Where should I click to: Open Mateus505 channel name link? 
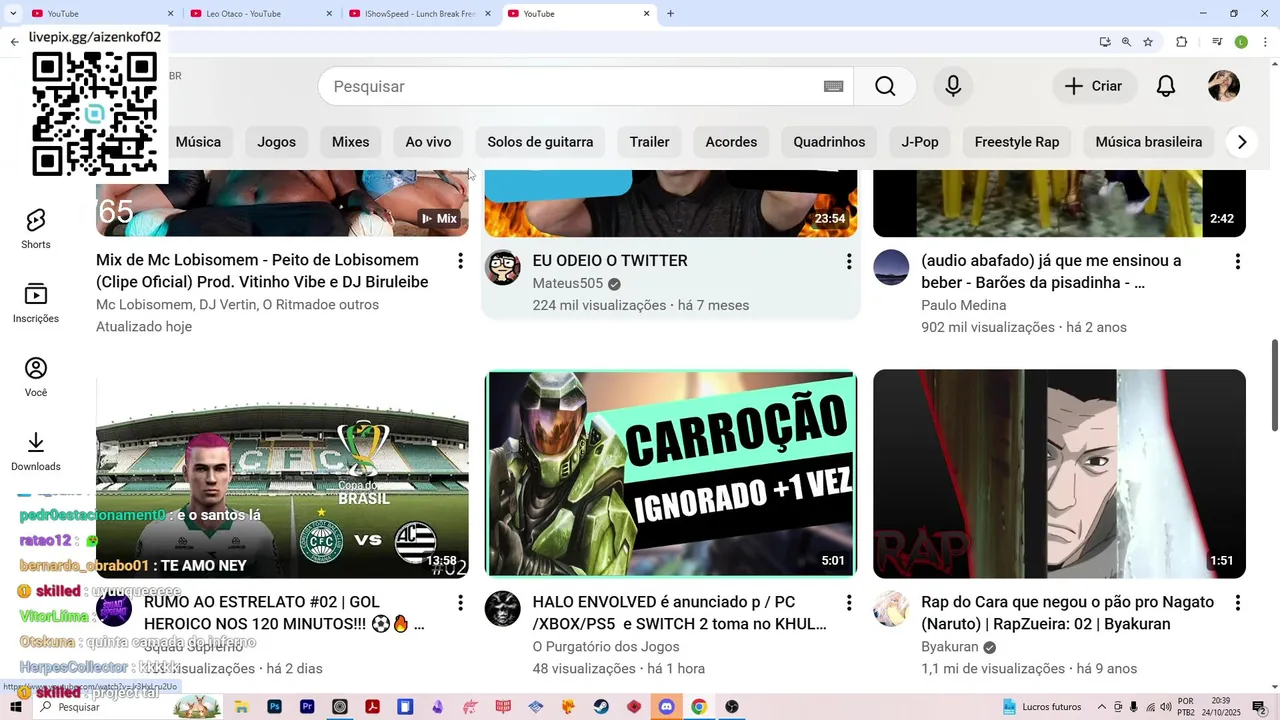pos(568,284)
